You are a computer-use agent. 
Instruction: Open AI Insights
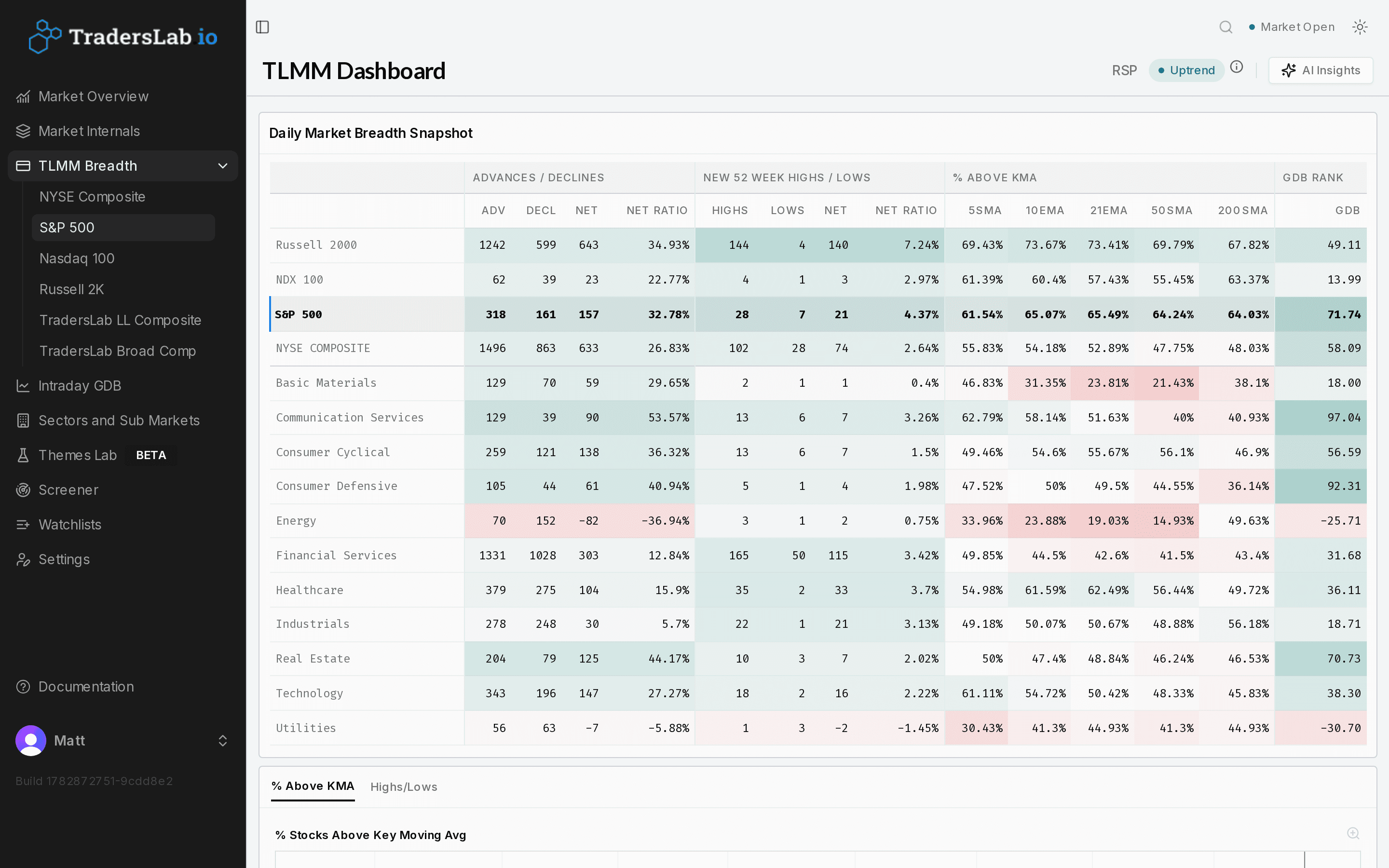[x=1321, y=70]
